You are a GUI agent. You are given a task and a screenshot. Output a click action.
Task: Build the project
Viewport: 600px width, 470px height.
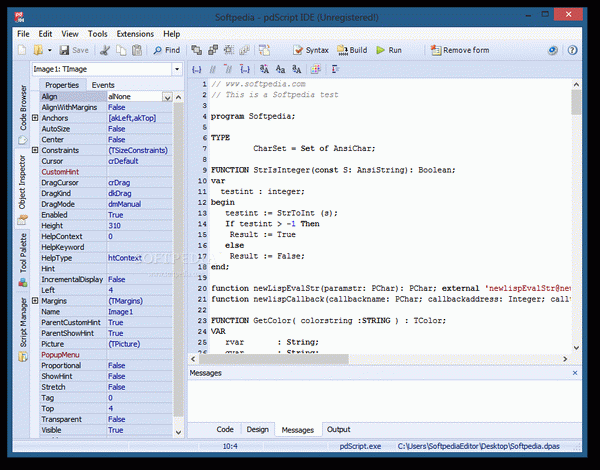[x=352, y=50]
